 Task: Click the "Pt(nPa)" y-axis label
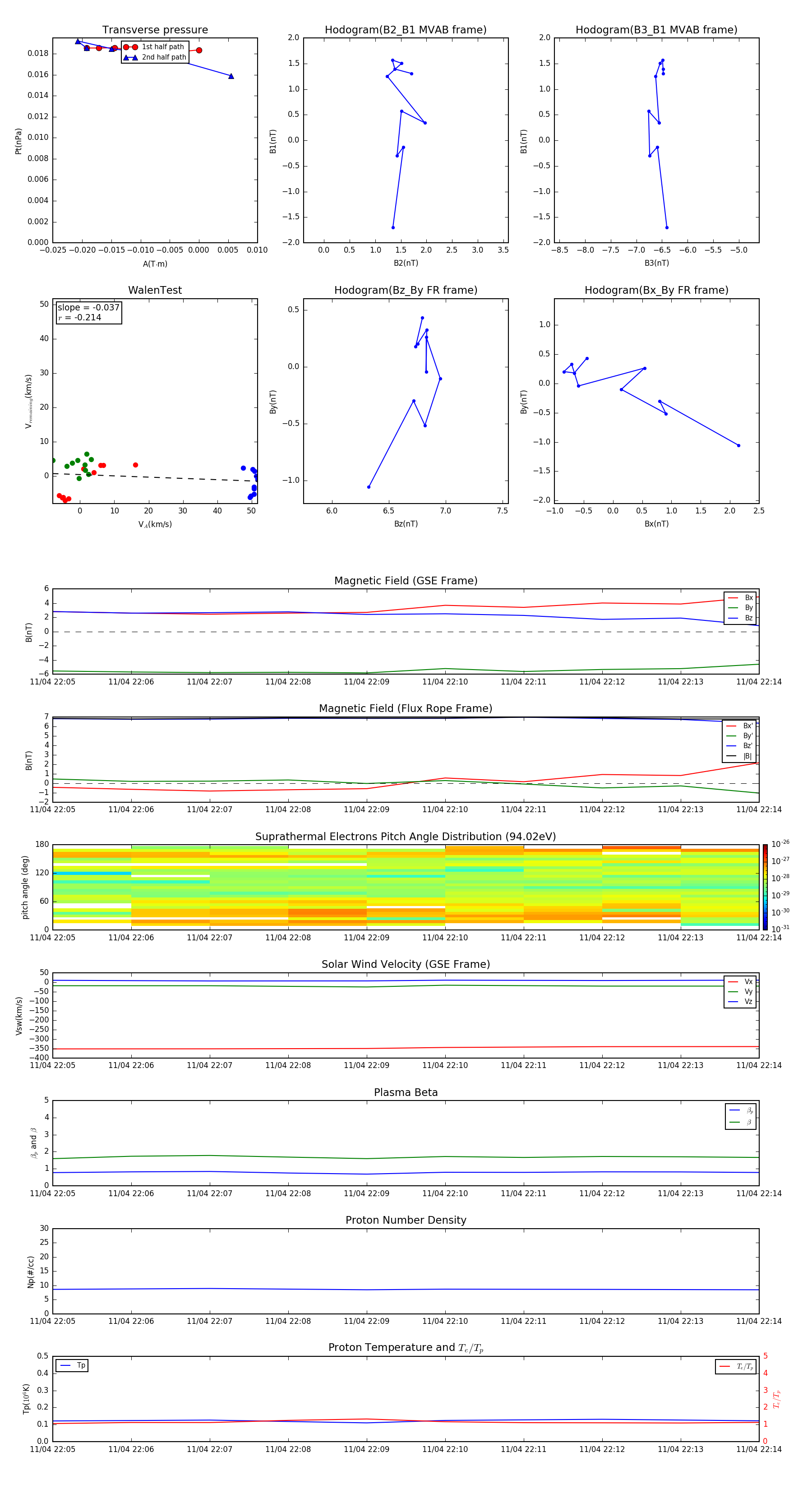[18, 140]
